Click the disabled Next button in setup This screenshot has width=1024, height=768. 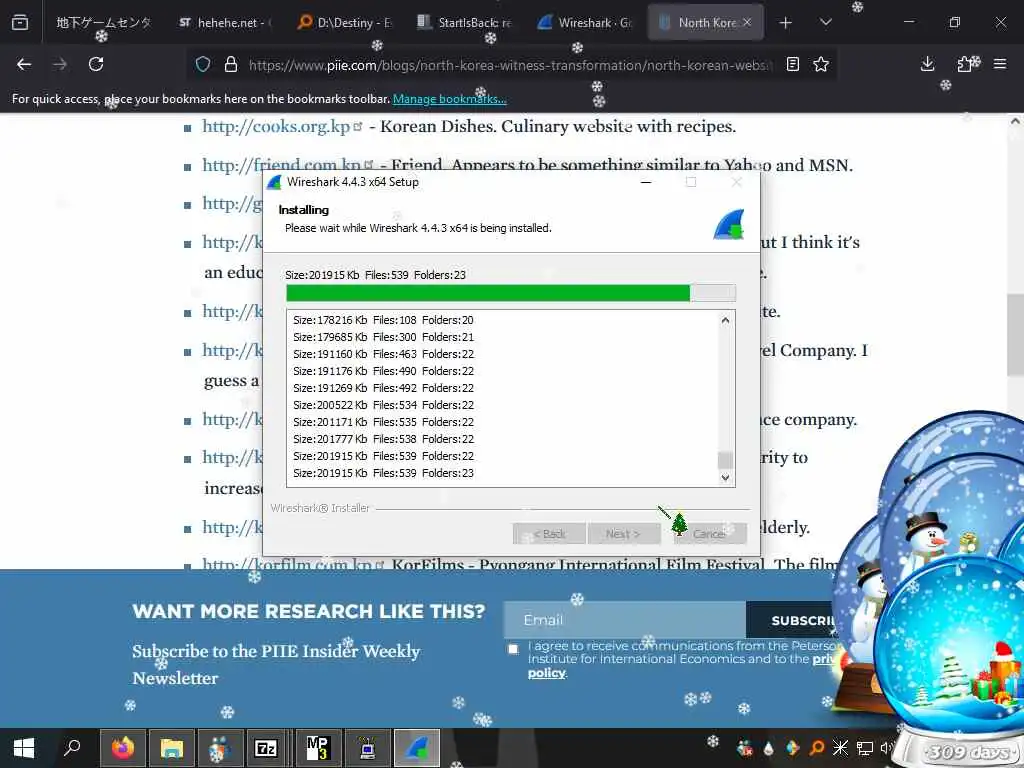click(623, 534)
